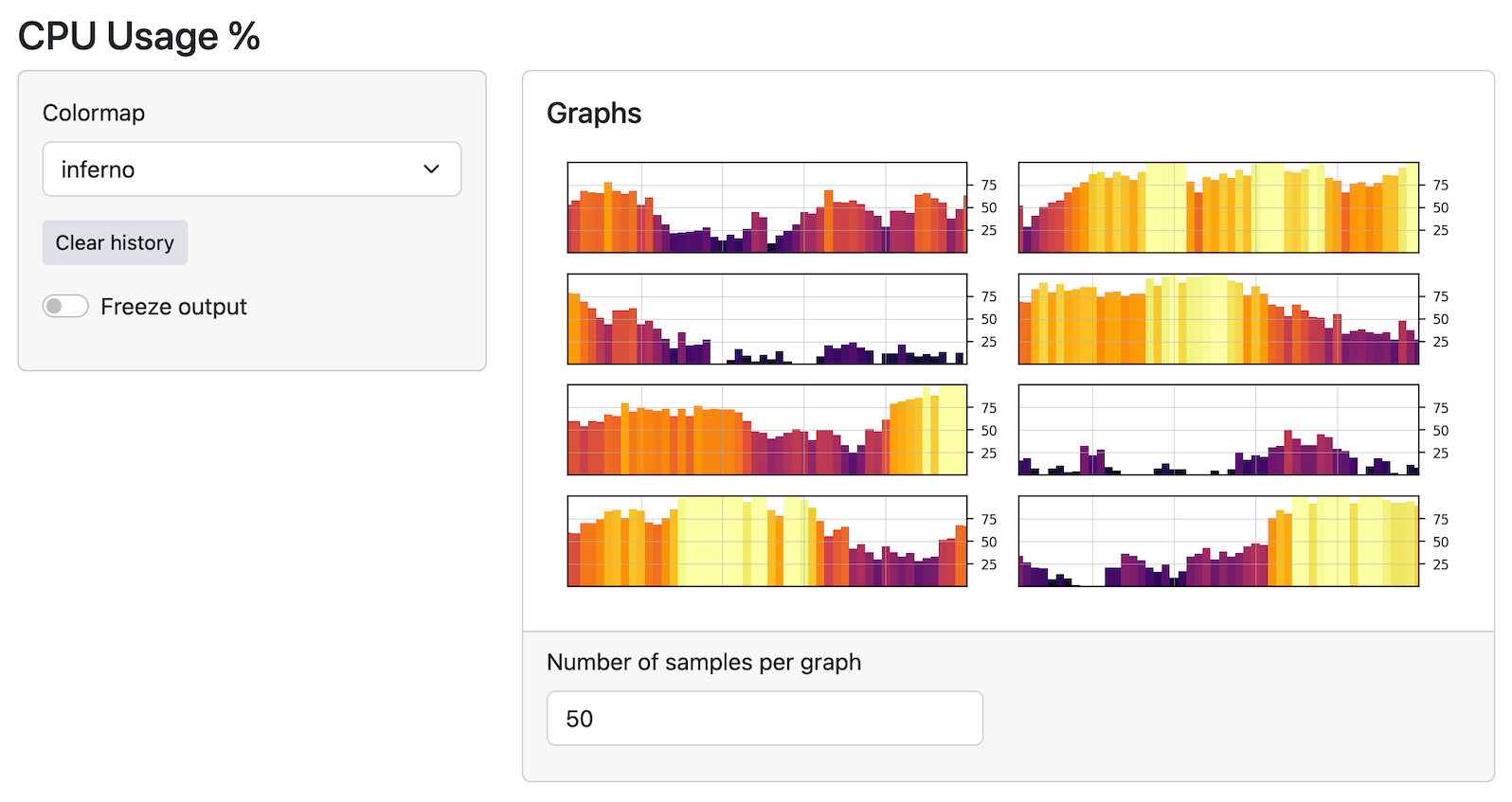Click the 'Number of samples per graph' label
Image resolution: width=1512 pixels, height=802 pixels.
point(703,662)
